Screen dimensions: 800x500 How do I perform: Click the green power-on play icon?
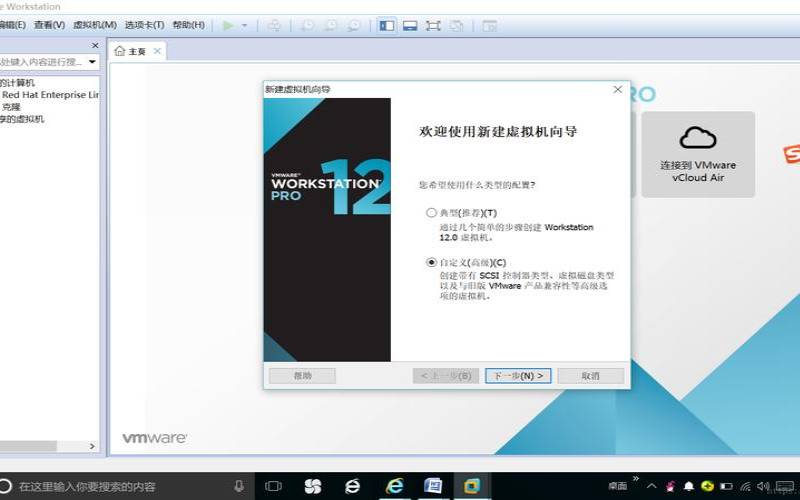pyautogui.click(x=228, y=25)
